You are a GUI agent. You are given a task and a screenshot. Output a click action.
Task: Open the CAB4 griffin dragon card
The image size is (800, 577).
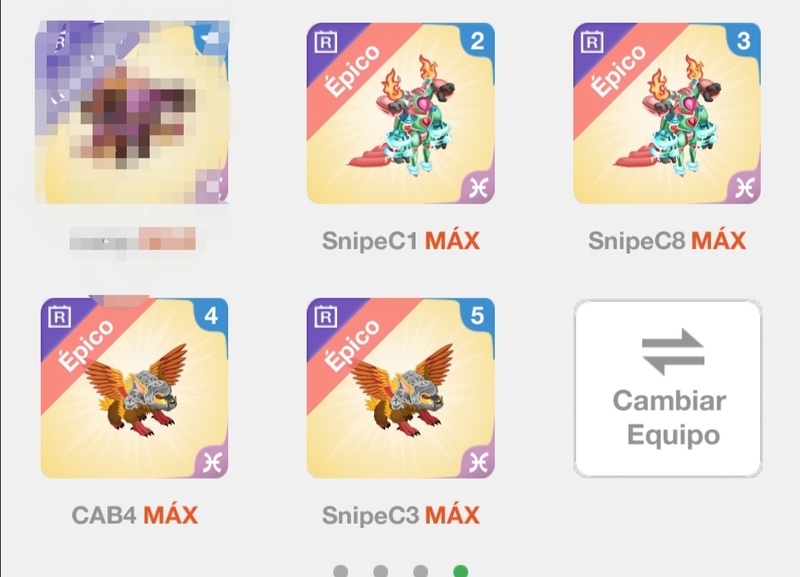(135, 388)
